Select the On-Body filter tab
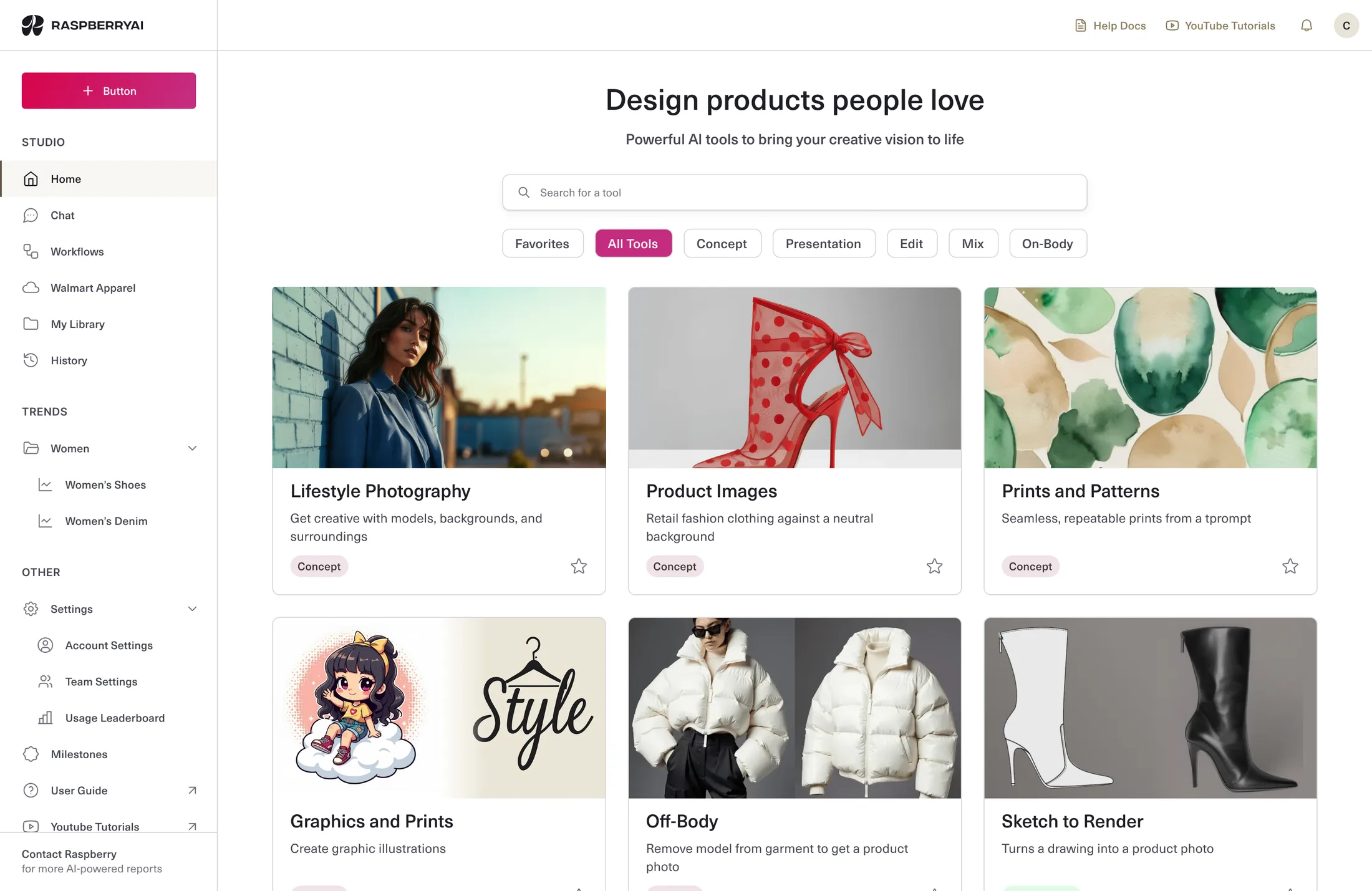Image resolution: width=1372 pixels, height=891 pixels. coord(1048,243)
